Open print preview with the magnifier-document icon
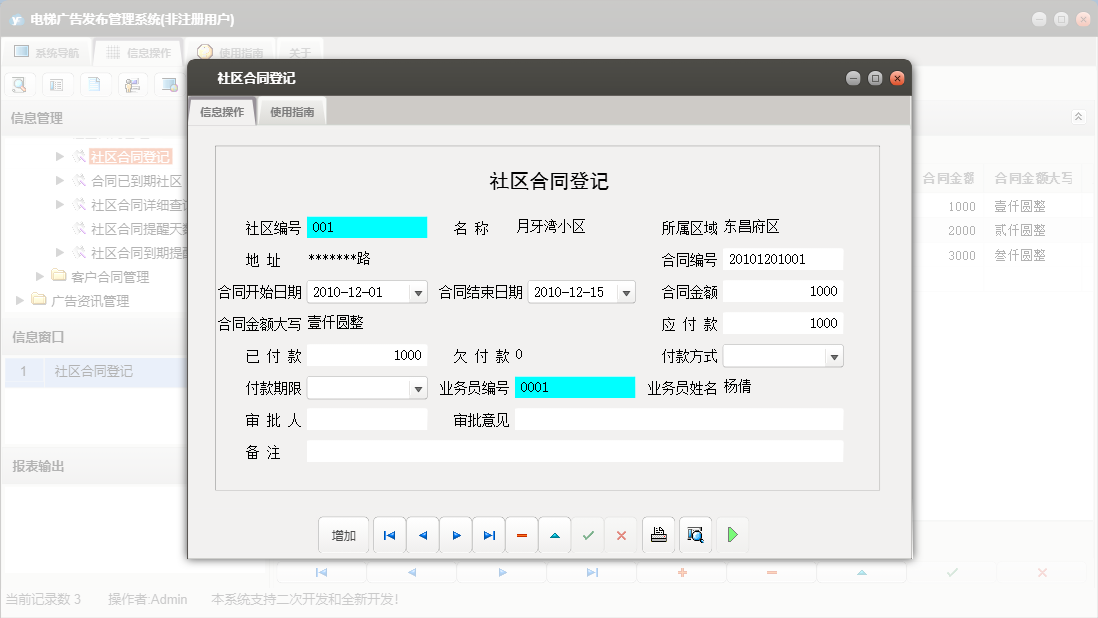 (694, 535)
